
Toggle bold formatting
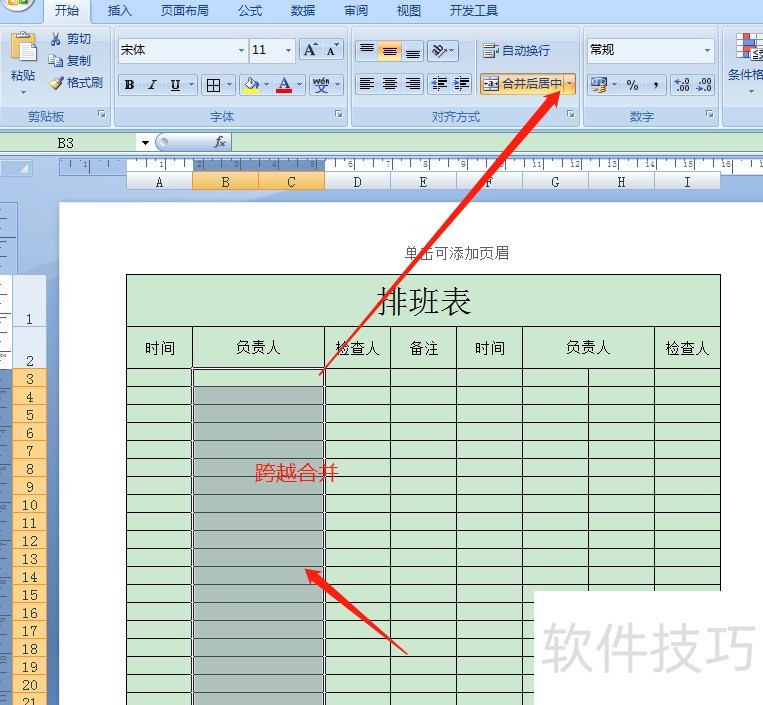coord(129,85)
